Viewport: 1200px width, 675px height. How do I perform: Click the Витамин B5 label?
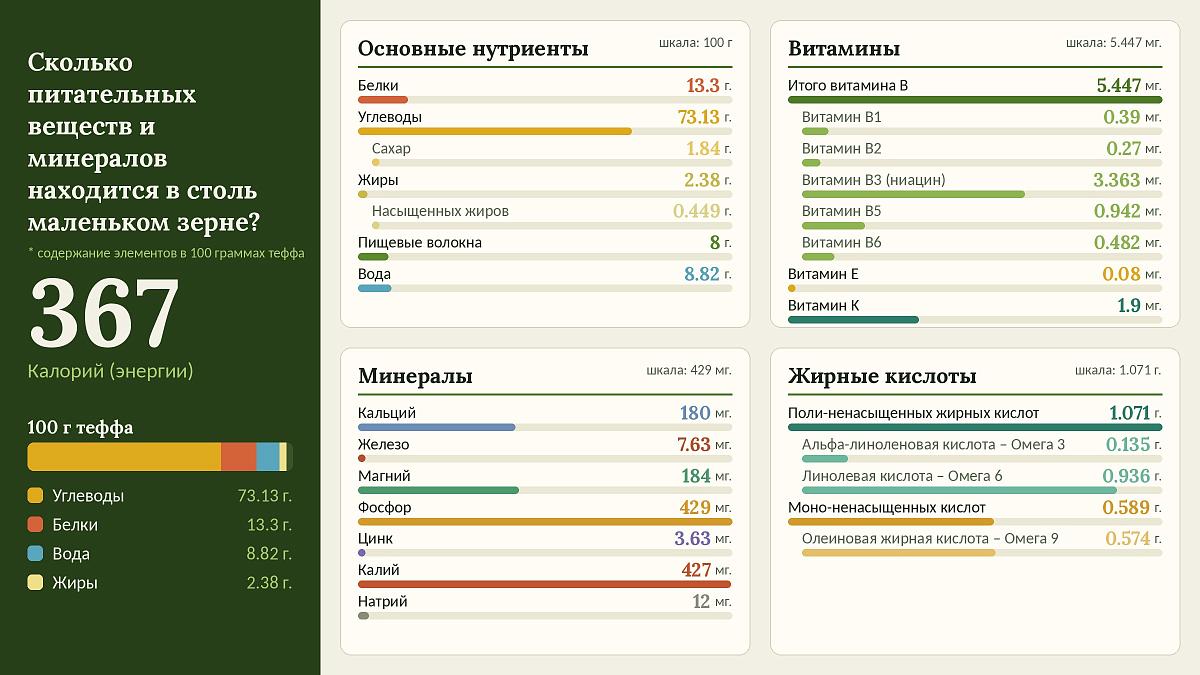tap(841, 211)
